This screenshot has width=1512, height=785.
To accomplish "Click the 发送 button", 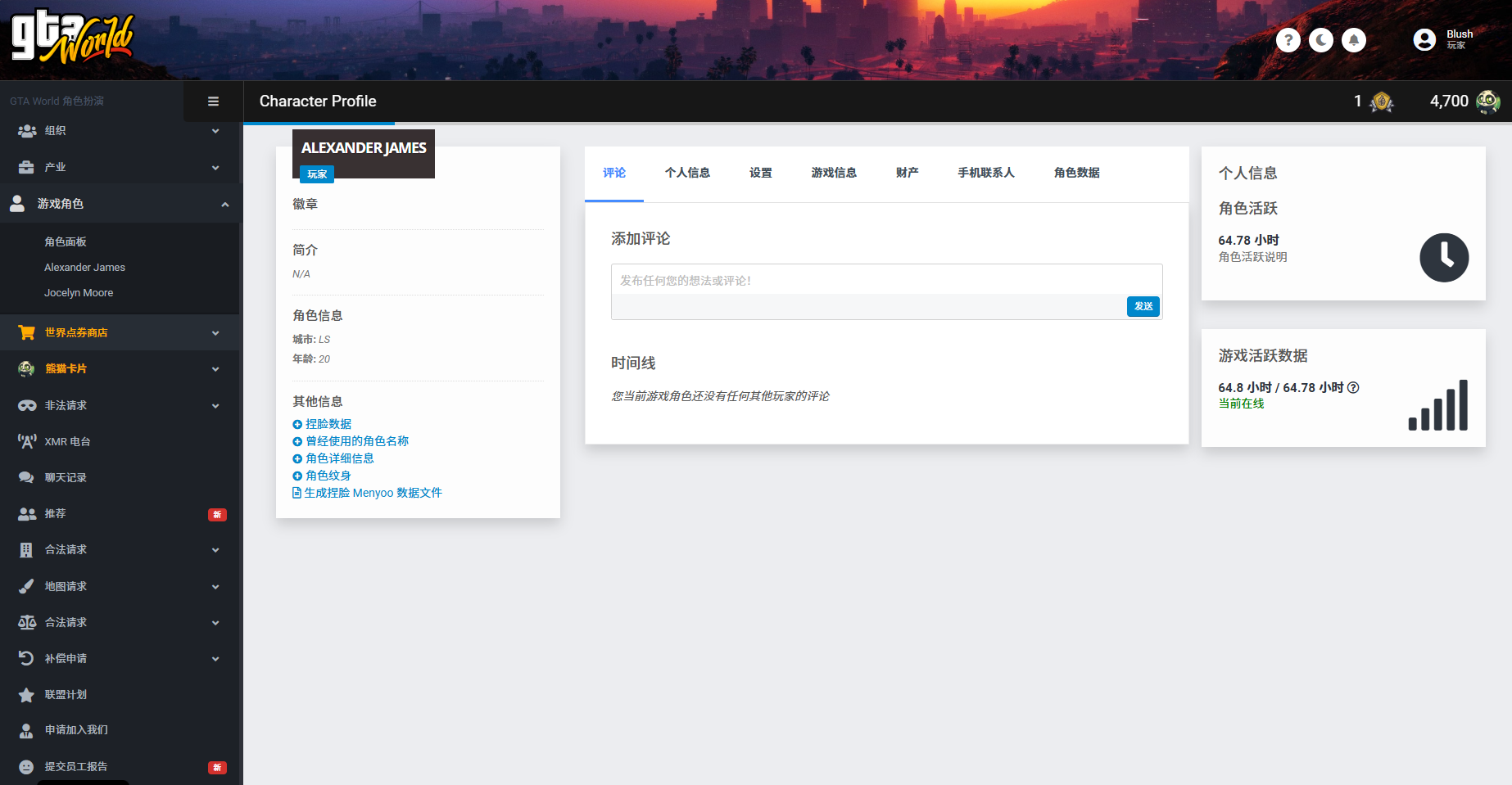I will pyautogui.click(x=1143, y=306).
